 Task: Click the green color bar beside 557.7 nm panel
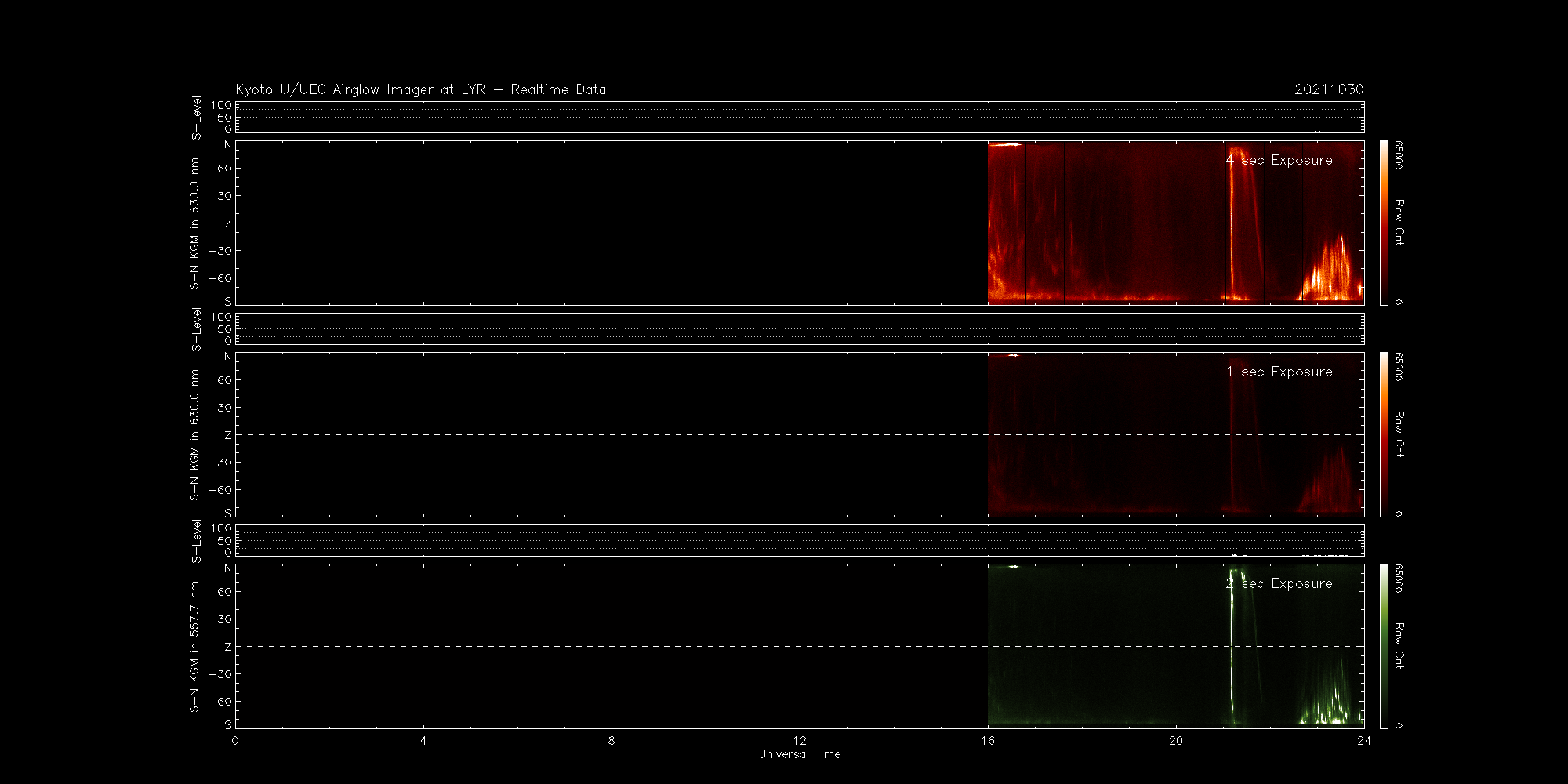[1384, 647]
